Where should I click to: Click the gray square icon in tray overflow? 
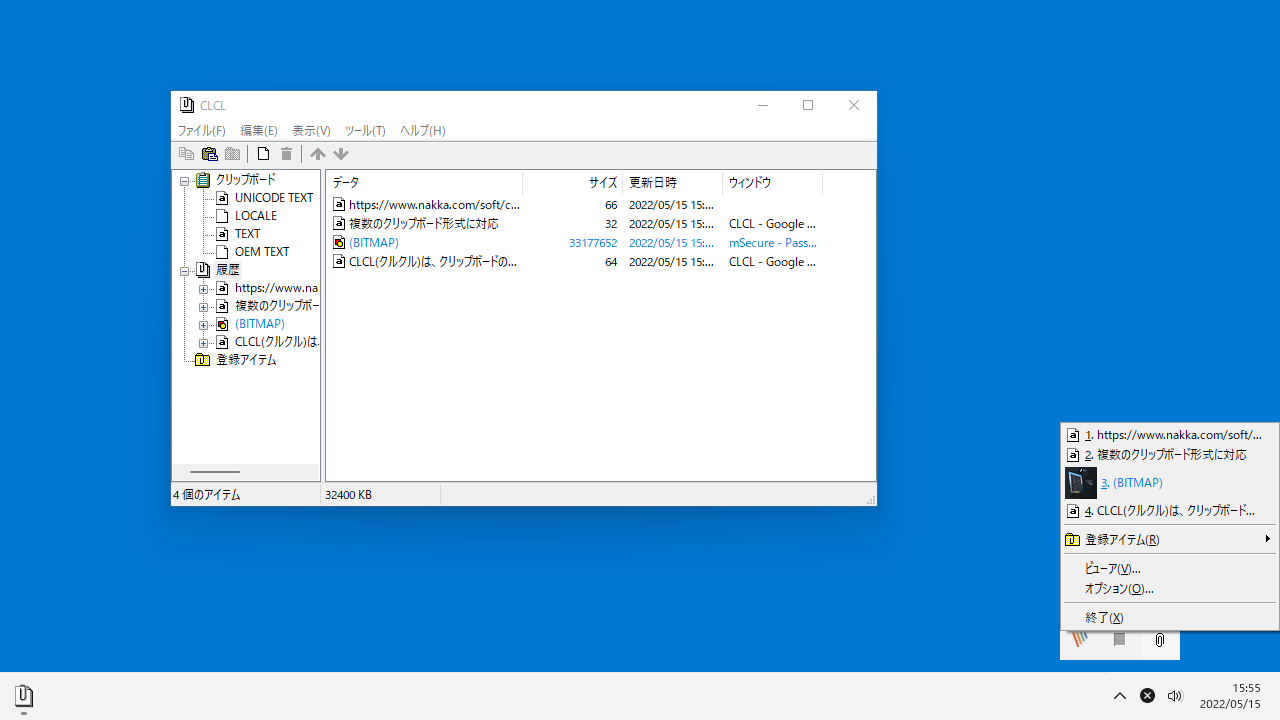(x=1120, y=640)
